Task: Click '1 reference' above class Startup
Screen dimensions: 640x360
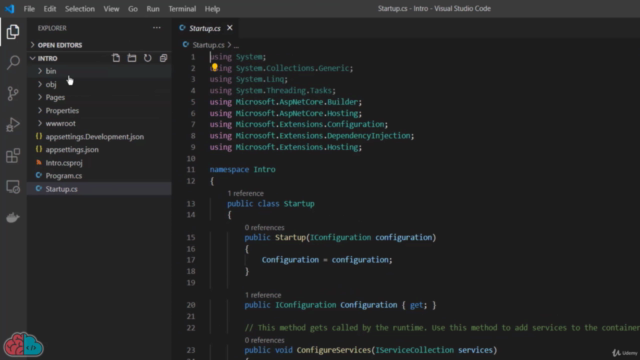Action: coord(245,193)
